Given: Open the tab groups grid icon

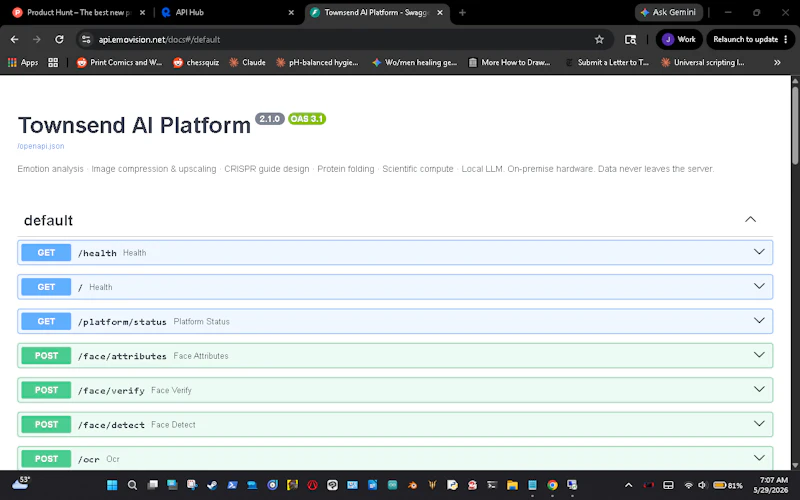Looking at the screenshot, I should tap(53, 62).
